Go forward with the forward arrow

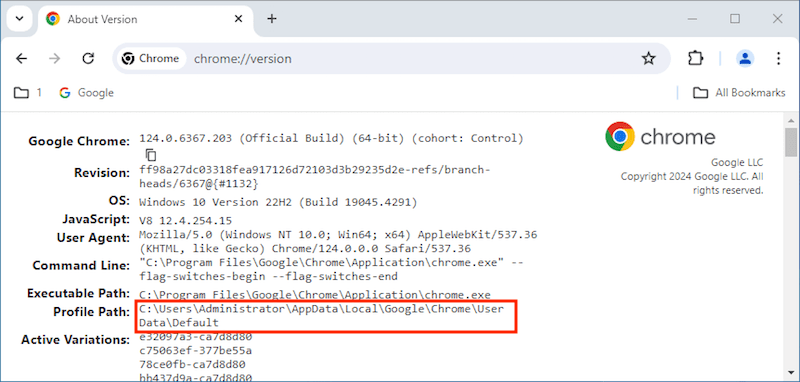coord(54,59)
